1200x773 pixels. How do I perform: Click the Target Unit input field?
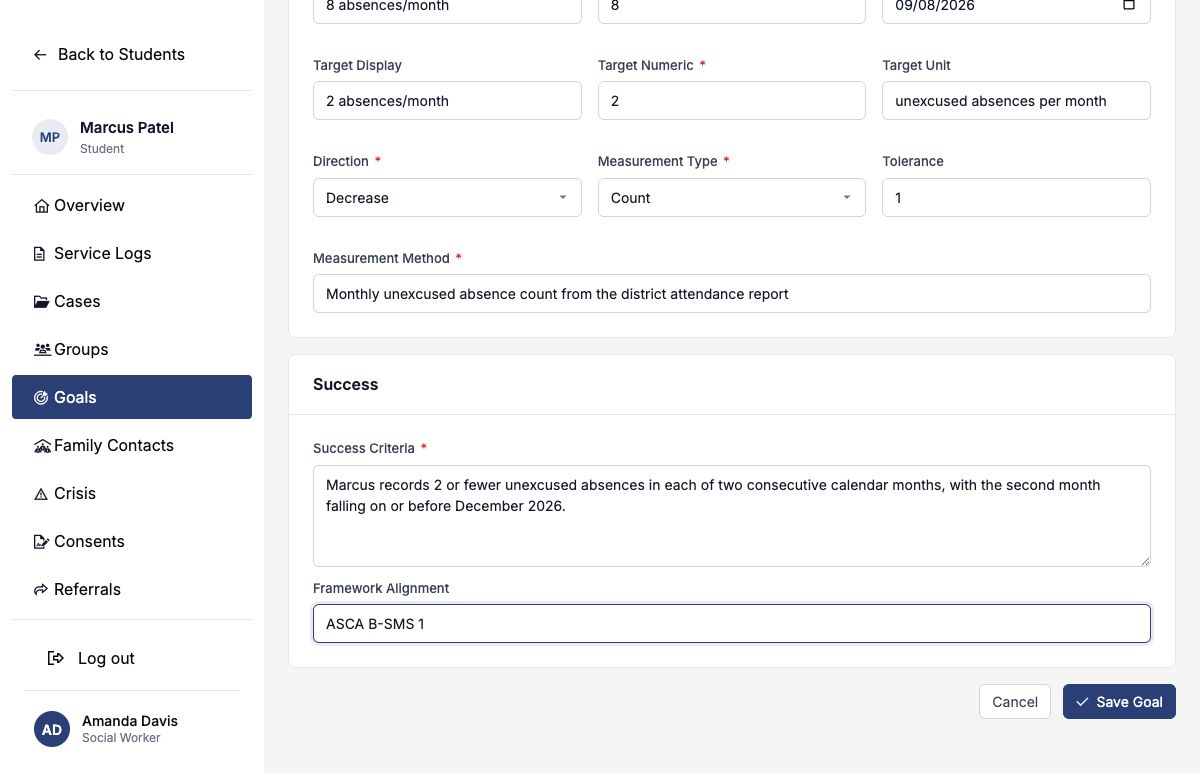(1016, 101)
